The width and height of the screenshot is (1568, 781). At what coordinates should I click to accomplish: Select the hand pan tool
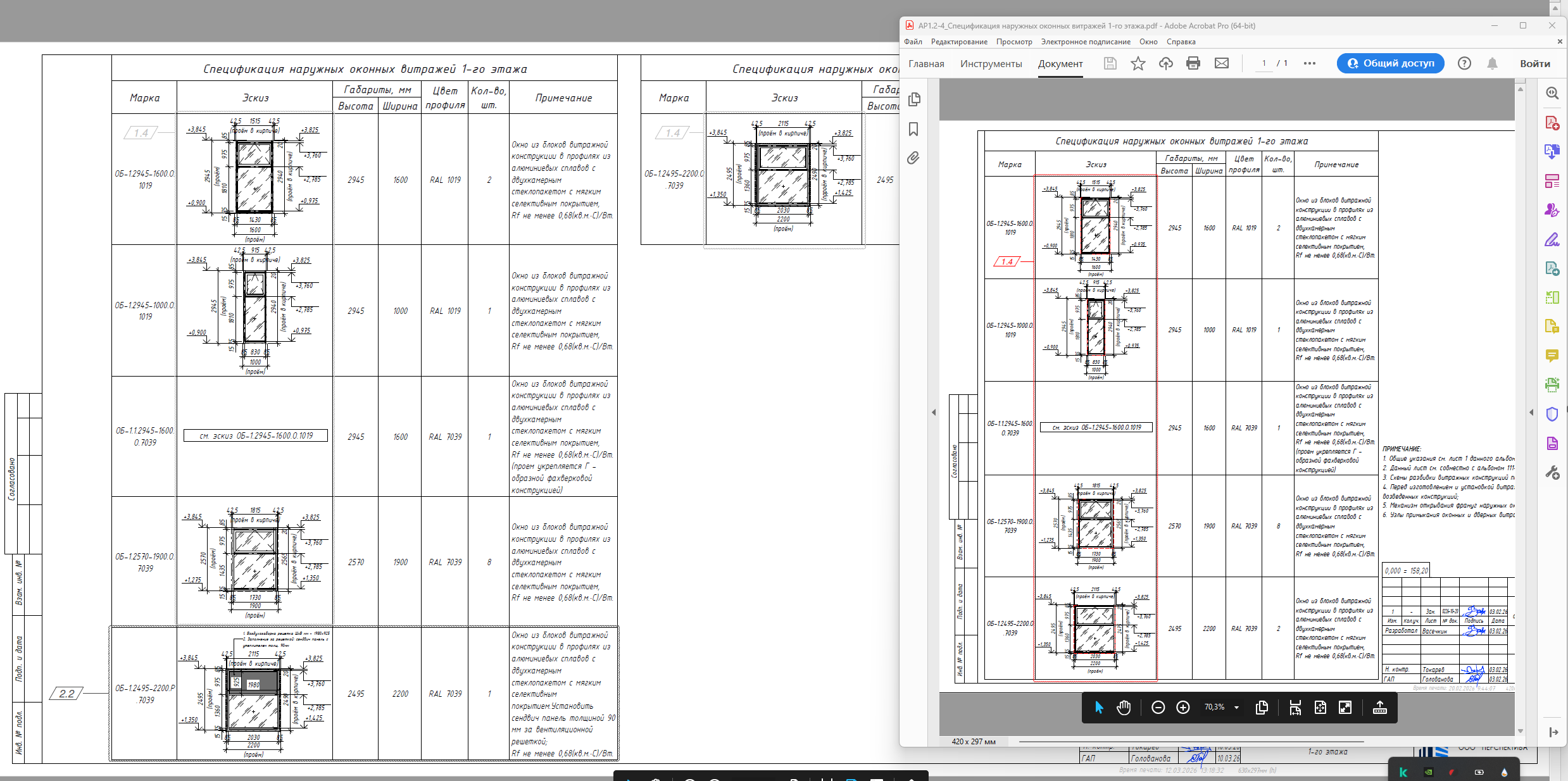1124,708
